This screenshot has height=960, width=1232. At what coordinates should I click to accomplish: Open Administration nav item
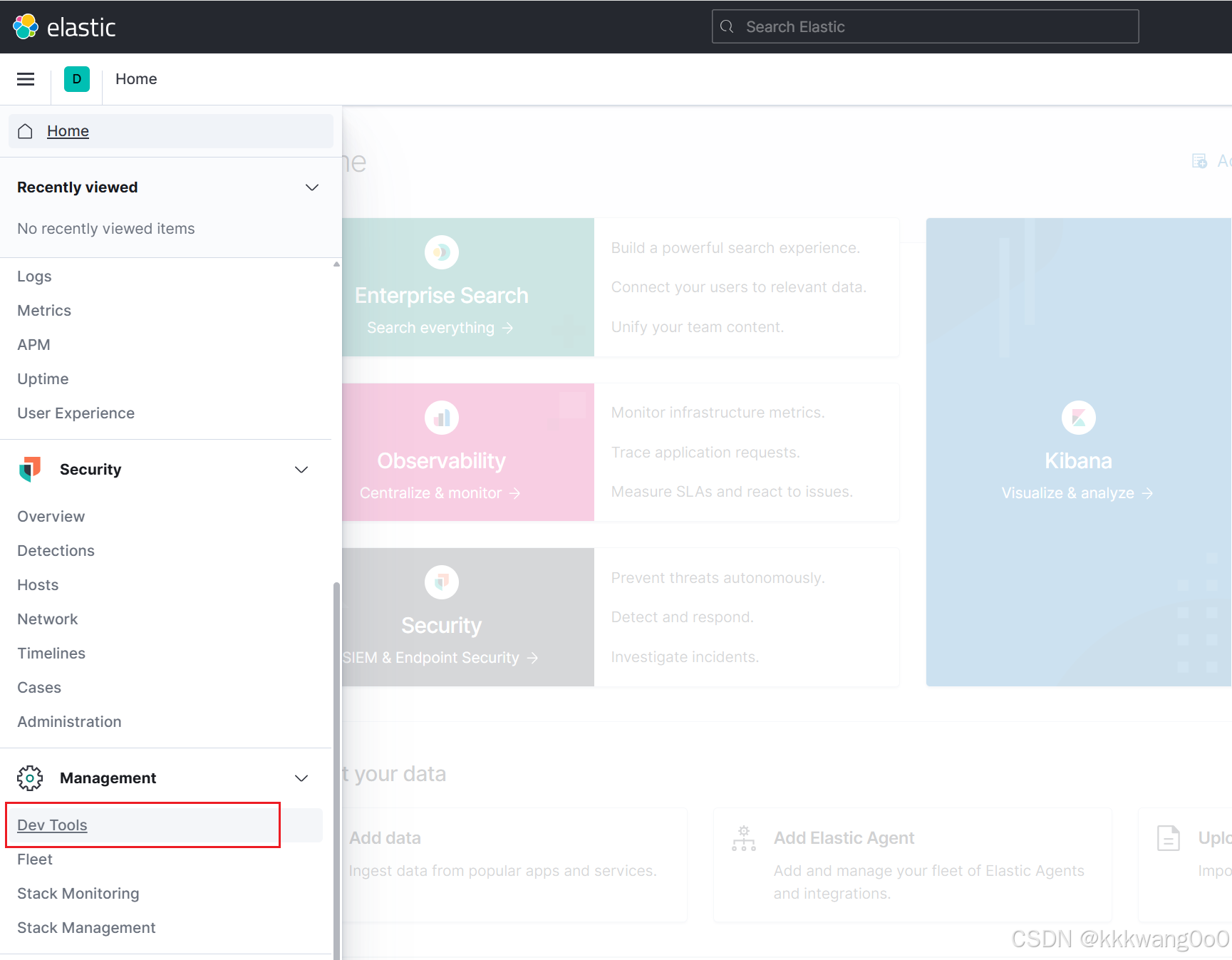pos(69,722)
